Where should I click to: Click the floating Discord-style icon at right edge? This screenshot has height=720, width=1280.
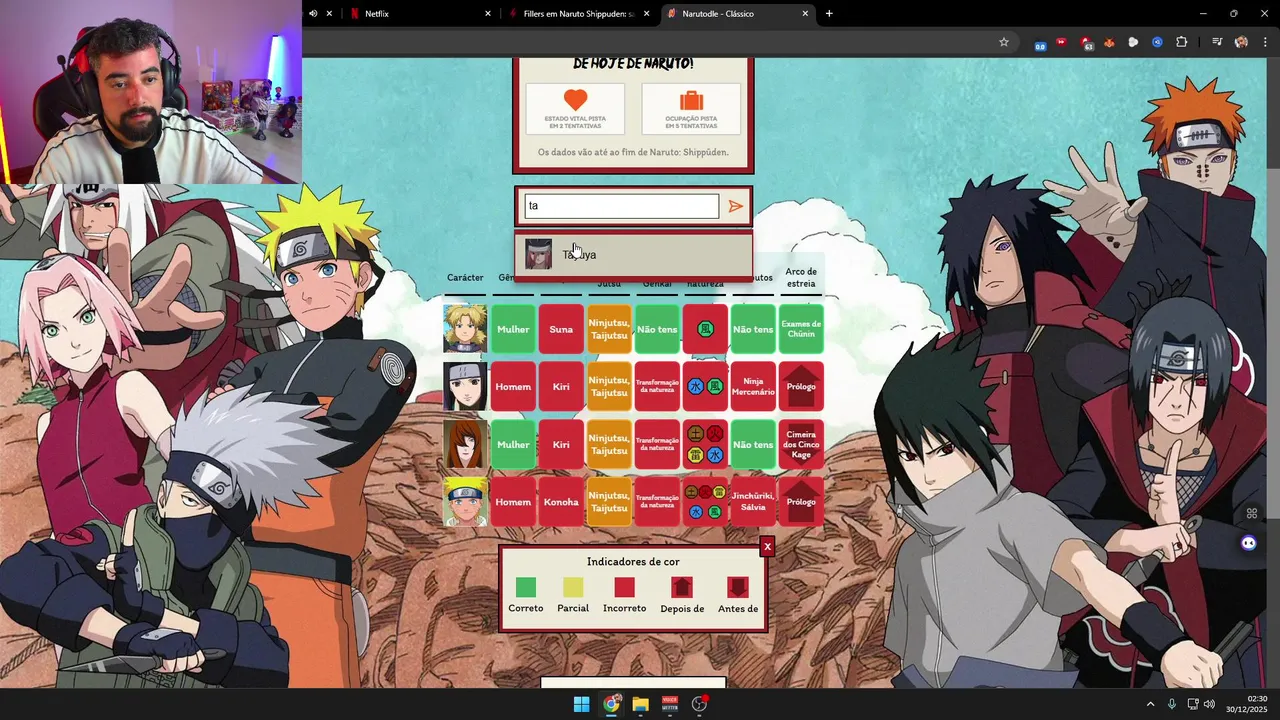tap(1248, 543)
